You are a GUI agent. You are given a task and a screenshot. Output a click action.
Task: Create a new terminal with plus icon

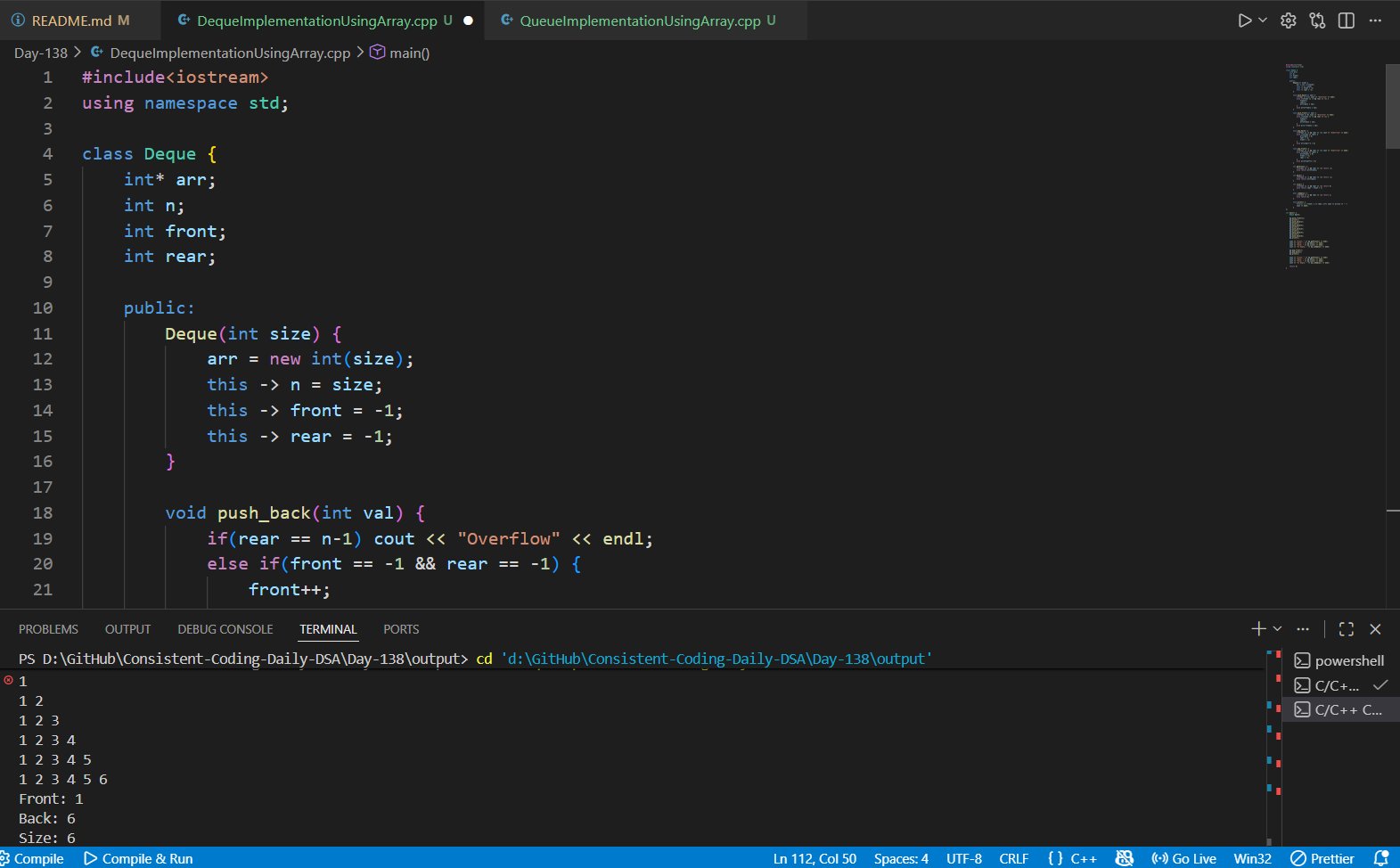point(1257,629)
